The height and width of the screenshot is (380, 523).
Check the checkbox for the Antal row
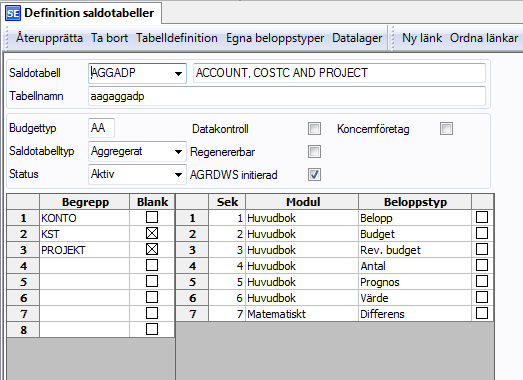pyautogui.click(x=482, y=266)
